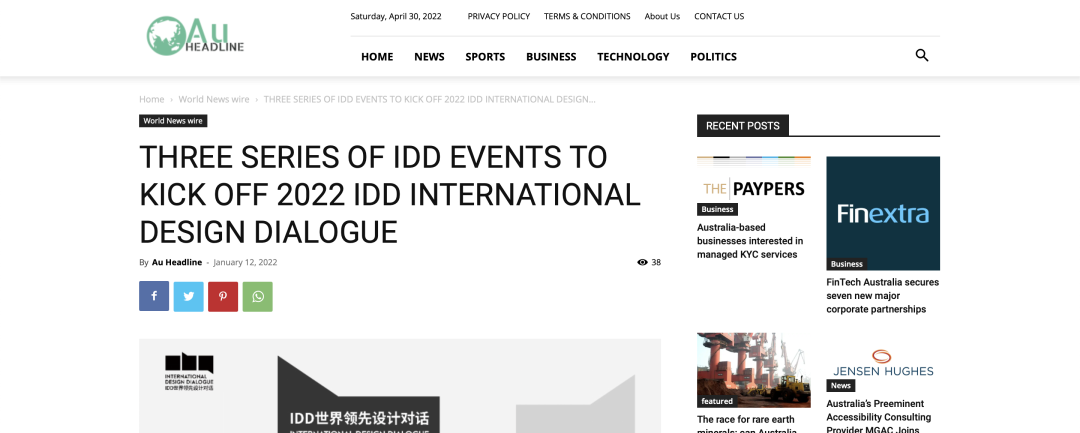Click the Saturday, April 30, 2022 date
The width and height of the screenshot is (1080, 433).
[x=396, y=16]
